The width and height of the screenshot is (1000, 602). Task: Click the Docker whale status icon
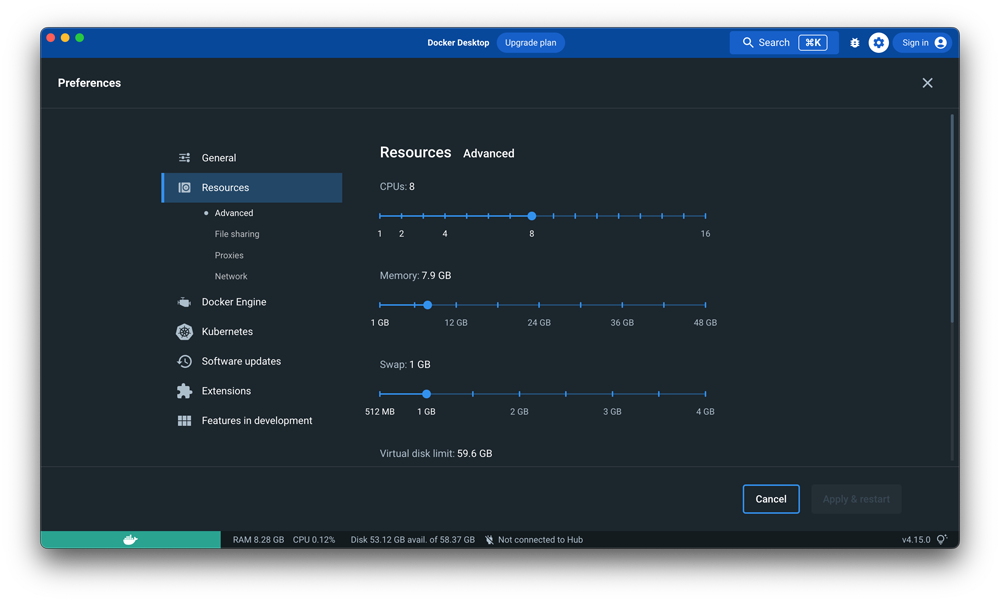[130, 540]
